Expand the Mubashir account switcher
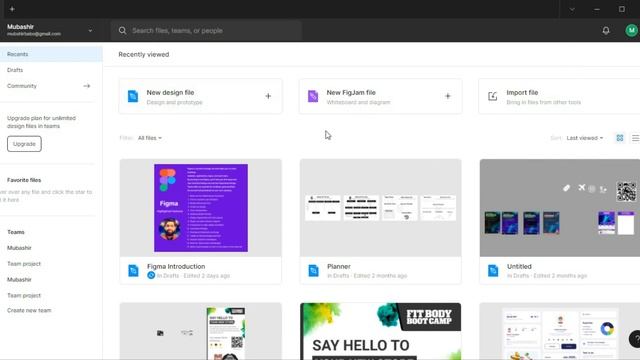Image resolution: width=640 pixels, height=360 pixels. click(x=90, y=31)
